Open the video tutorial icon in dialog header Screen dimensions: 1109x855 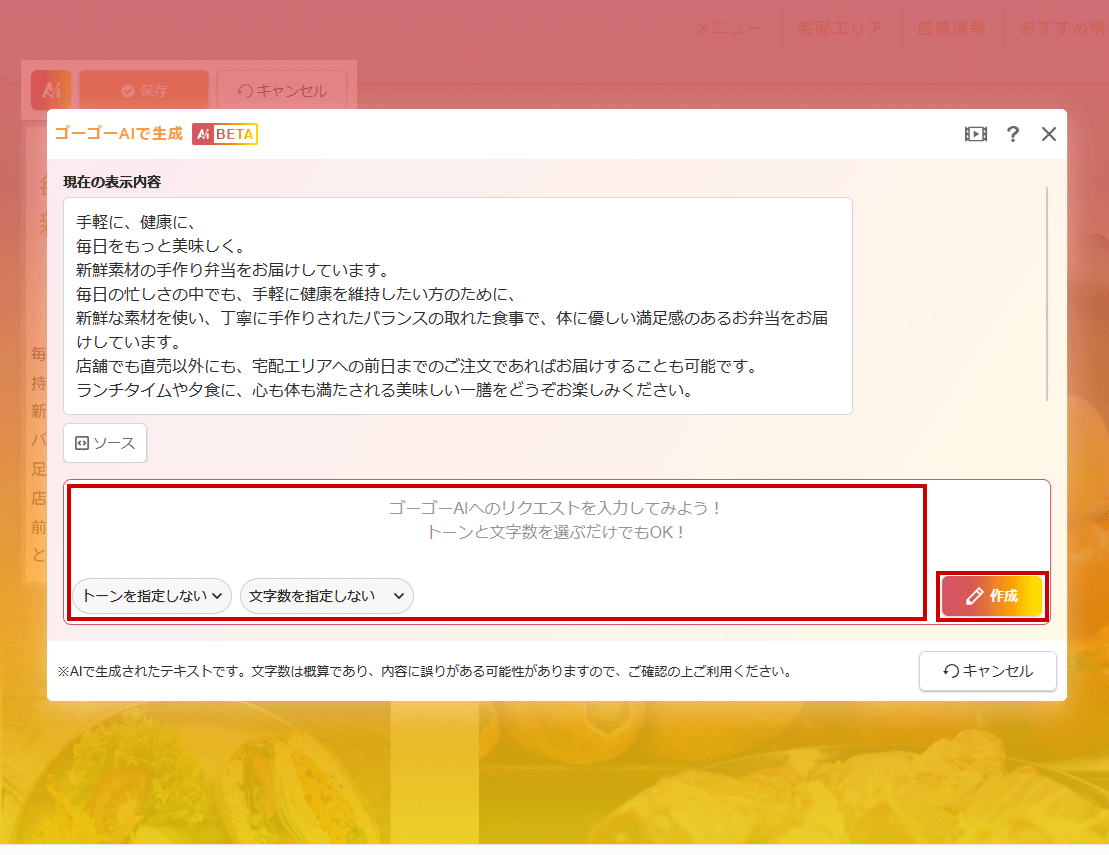975,134
